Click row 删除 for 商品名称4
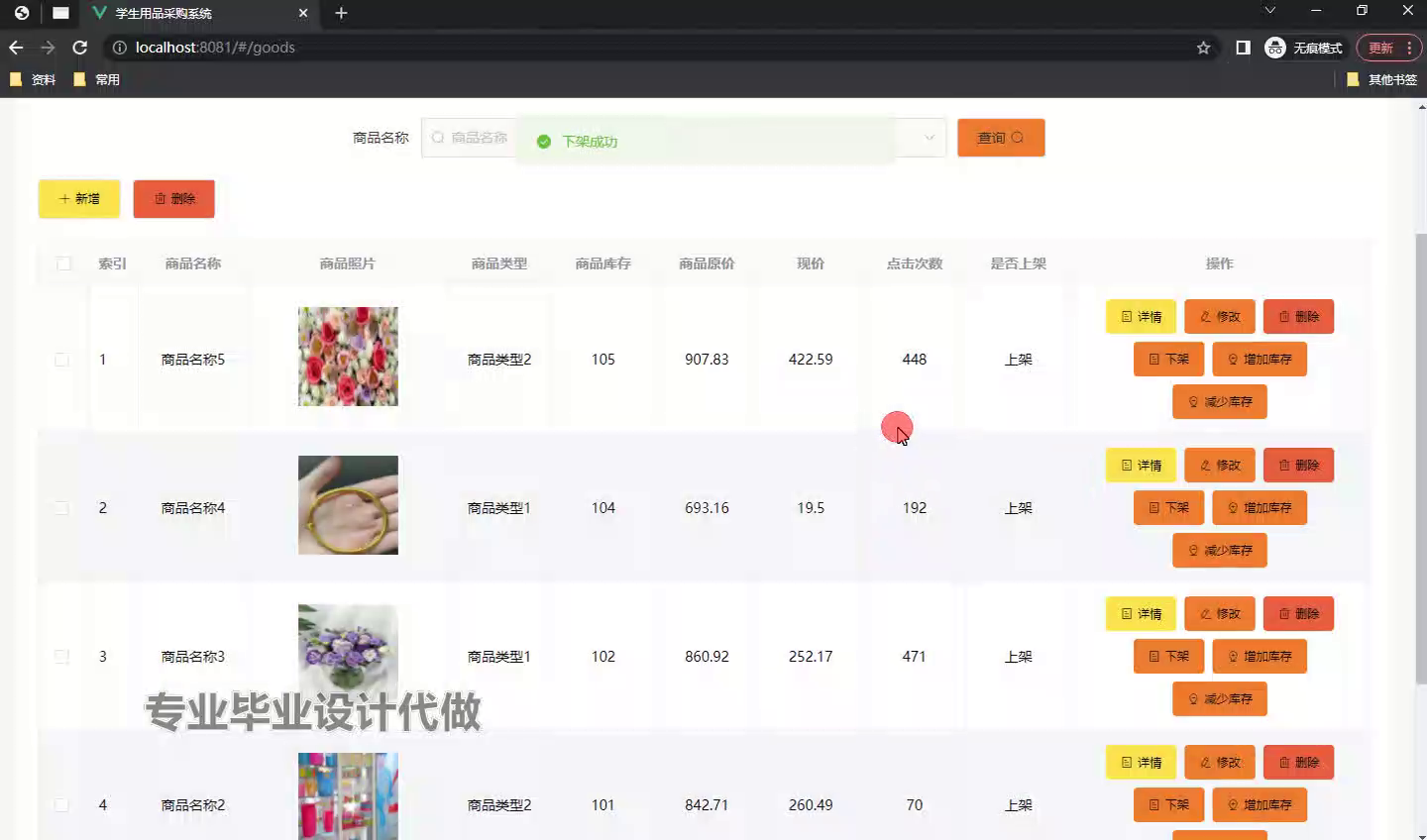1427x840 pixels. coord(1299,466)
